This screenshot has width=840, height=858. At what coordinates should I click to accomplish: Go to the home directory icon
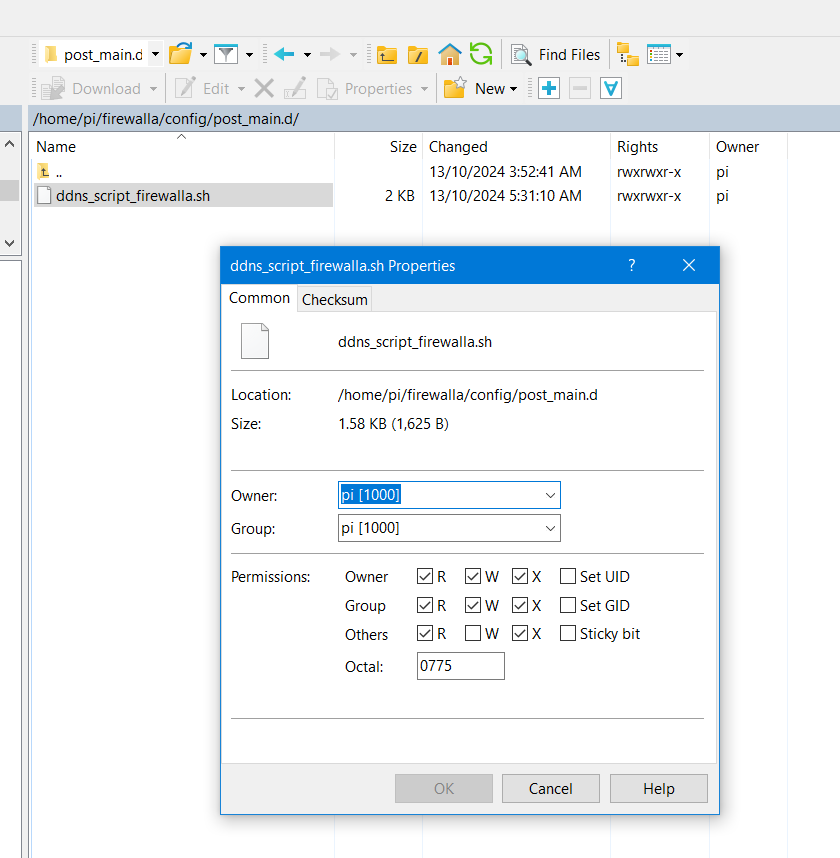coord(450,54)
